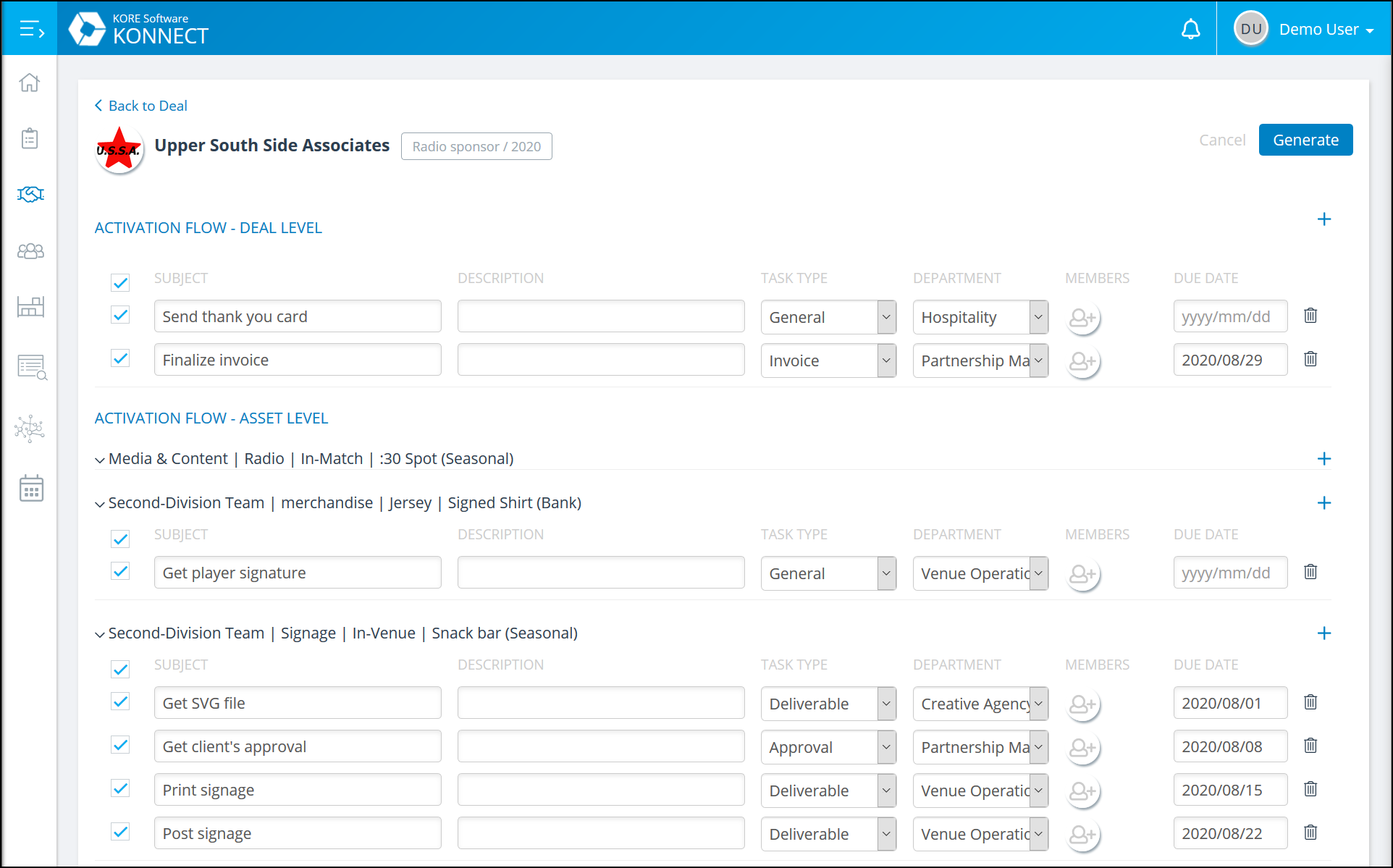Open department dropdown for Get player signature
The image size is (1393, 868).
pyautogui.click(x=980, y=573)
